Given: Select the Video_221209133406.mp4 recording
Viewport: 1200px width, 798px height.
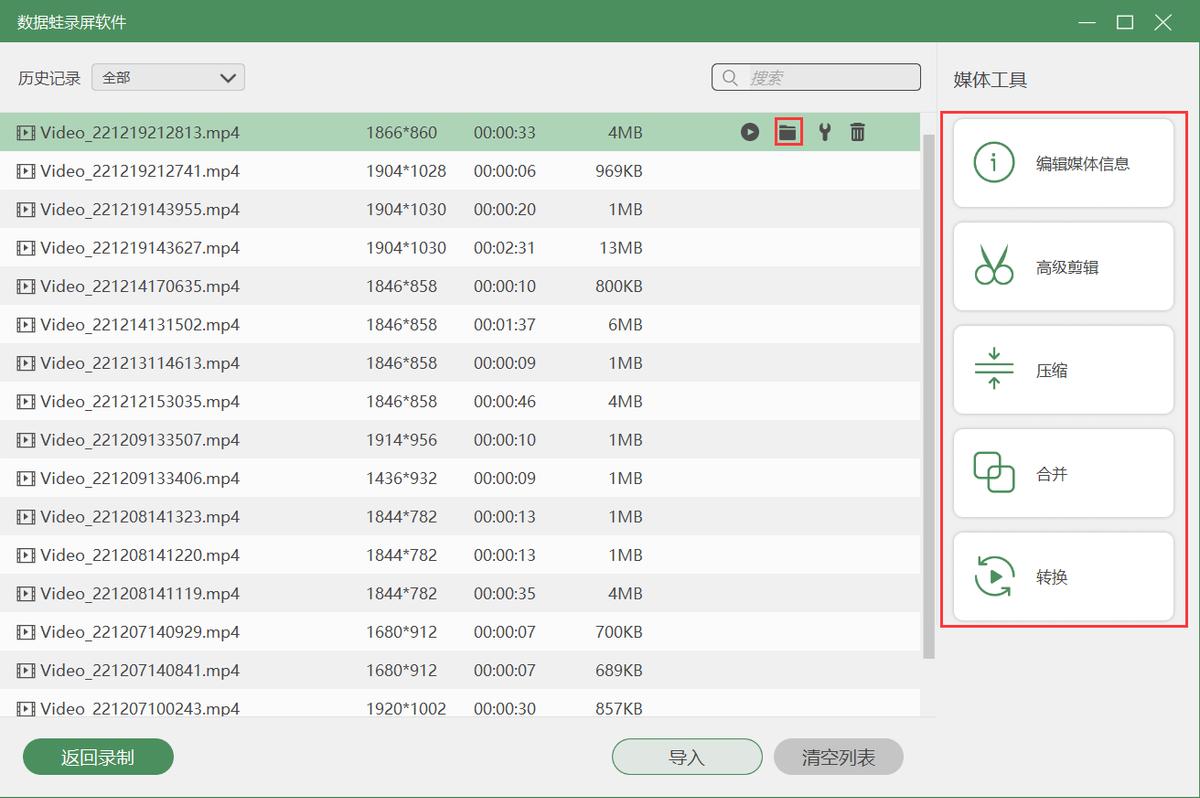Looking at the screenshot, I should point(300,478).
